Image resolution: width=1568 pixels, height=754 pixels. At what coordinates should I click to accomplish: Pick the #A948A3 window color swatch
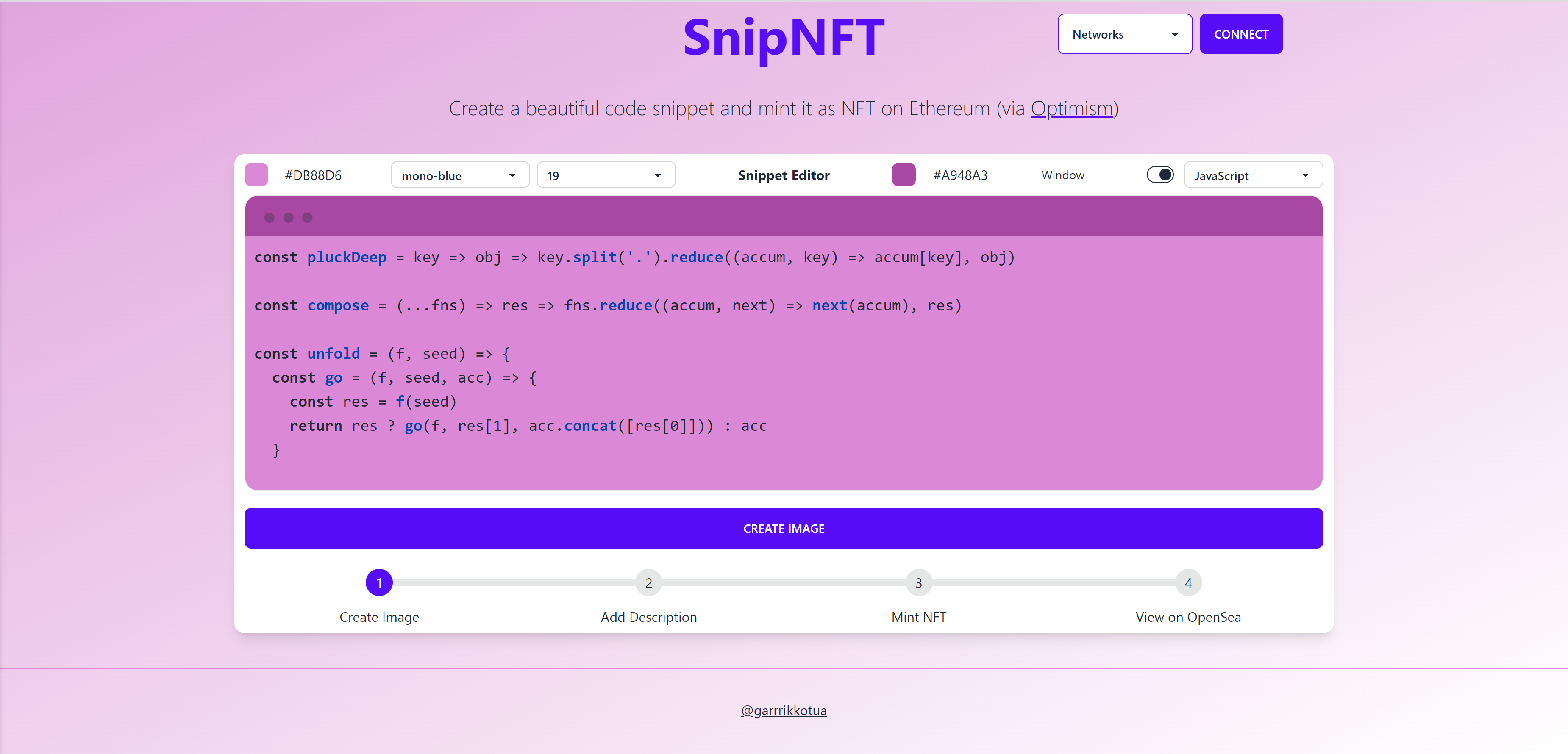(x=904, y=175)
